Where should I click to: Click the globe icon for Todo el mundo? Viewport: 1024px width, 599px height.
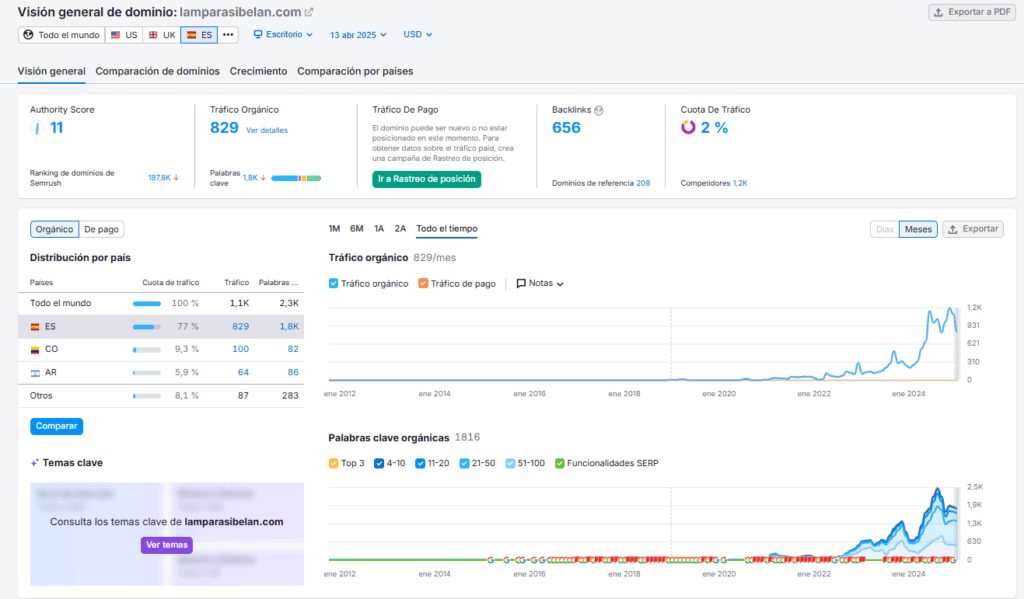(x=28, y=35)
